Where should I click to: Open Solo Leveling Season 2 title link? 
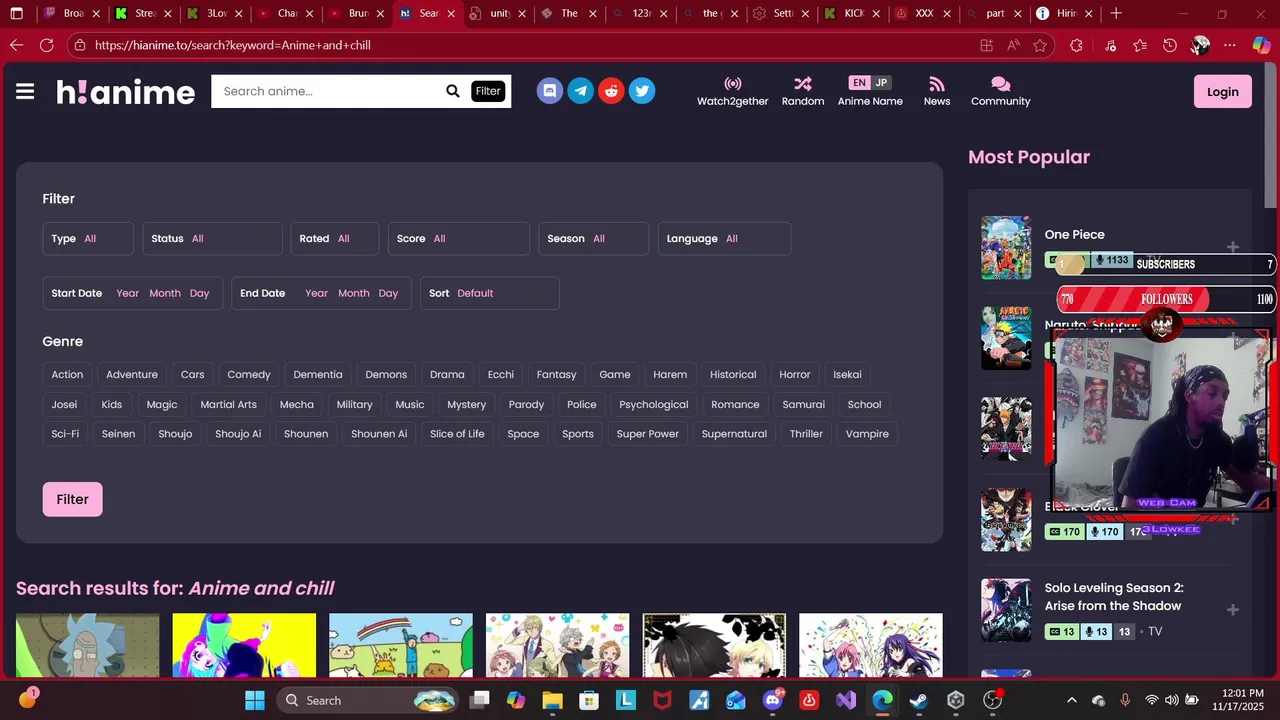[1114, 597]
